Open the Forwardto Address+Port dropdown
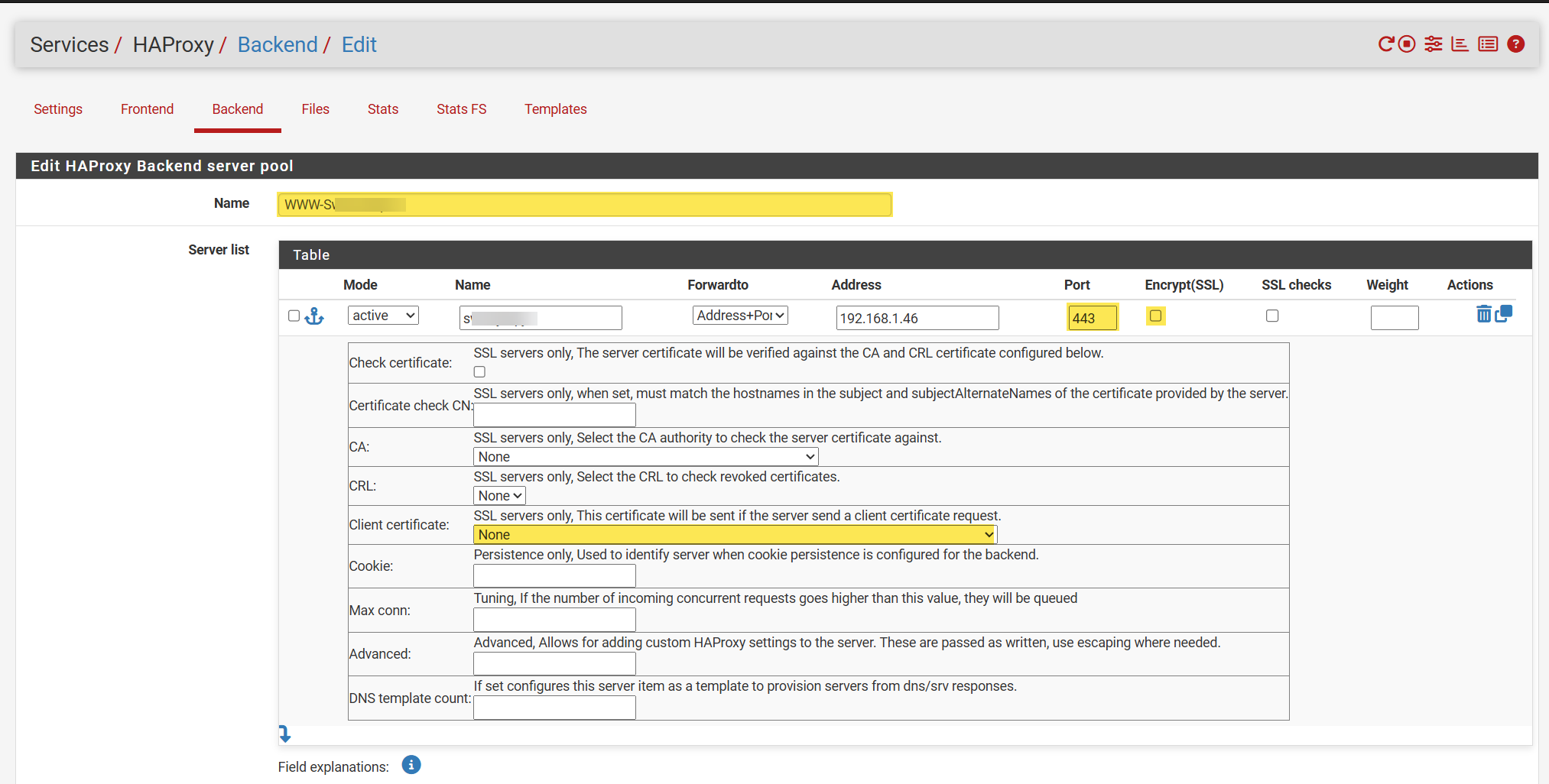Screen dimensions: 1549x784 [x=740, y=316]
